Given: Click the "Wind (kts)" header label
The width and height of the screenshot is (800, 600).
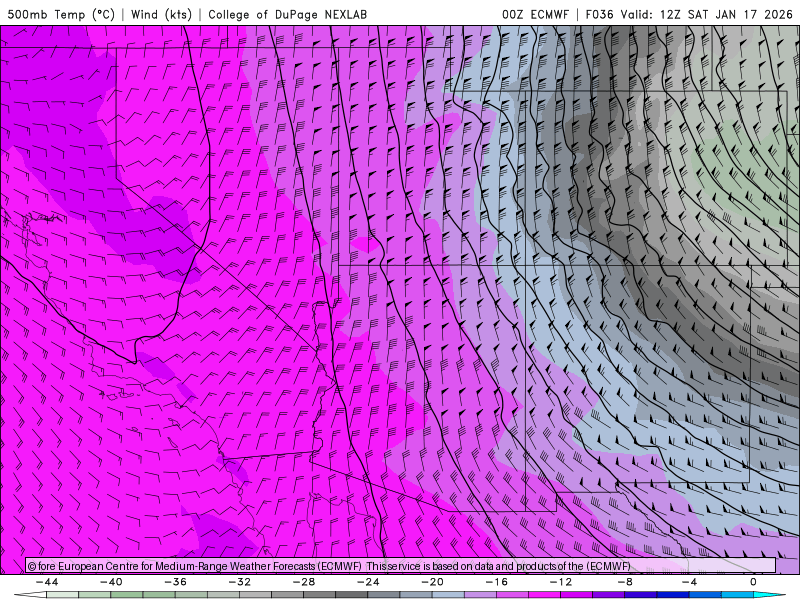Looking at the screenshot, I should click(x=161, y=14).
